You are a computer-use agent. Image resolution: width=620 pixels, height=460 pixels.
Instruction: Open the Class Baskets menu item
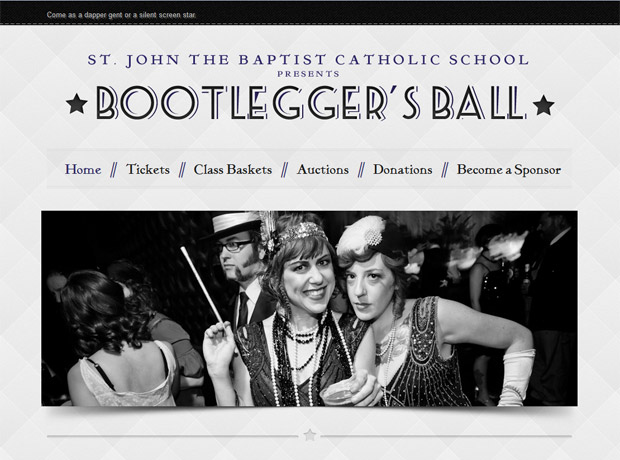pyautogui.click(x=232, y=169)
